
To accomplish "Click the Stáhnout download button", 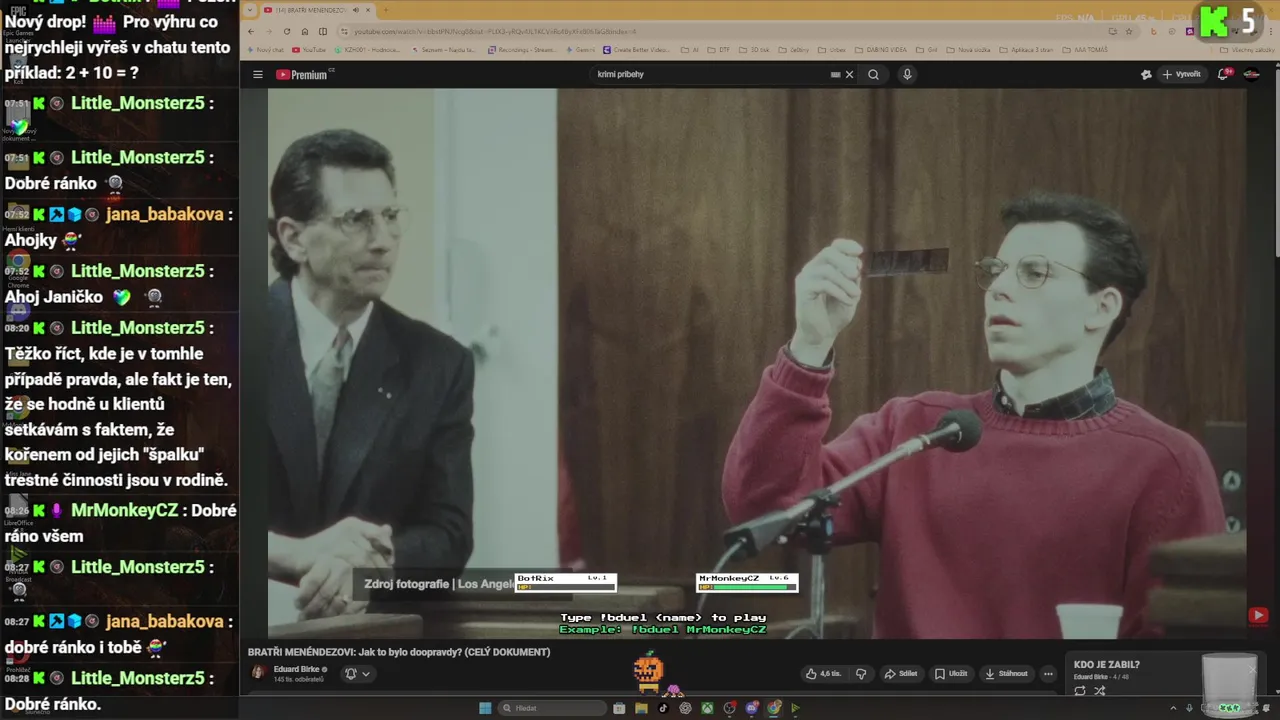I will 1006,674.
